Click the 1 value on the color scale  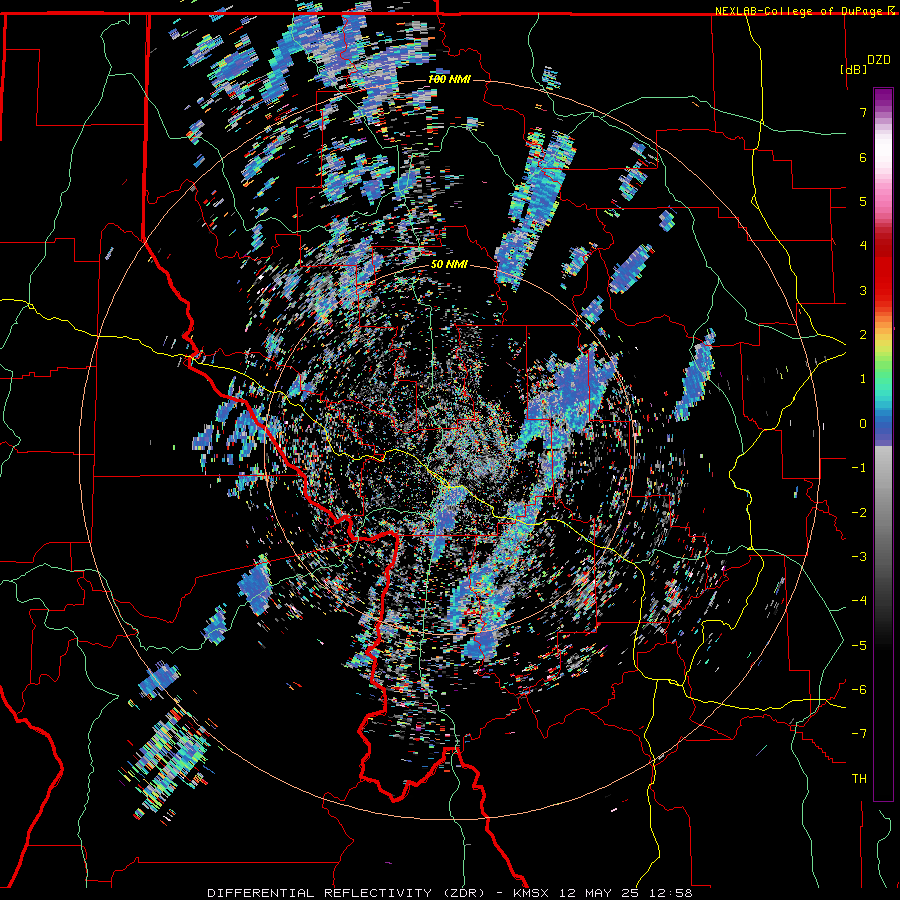click(863, 379)
